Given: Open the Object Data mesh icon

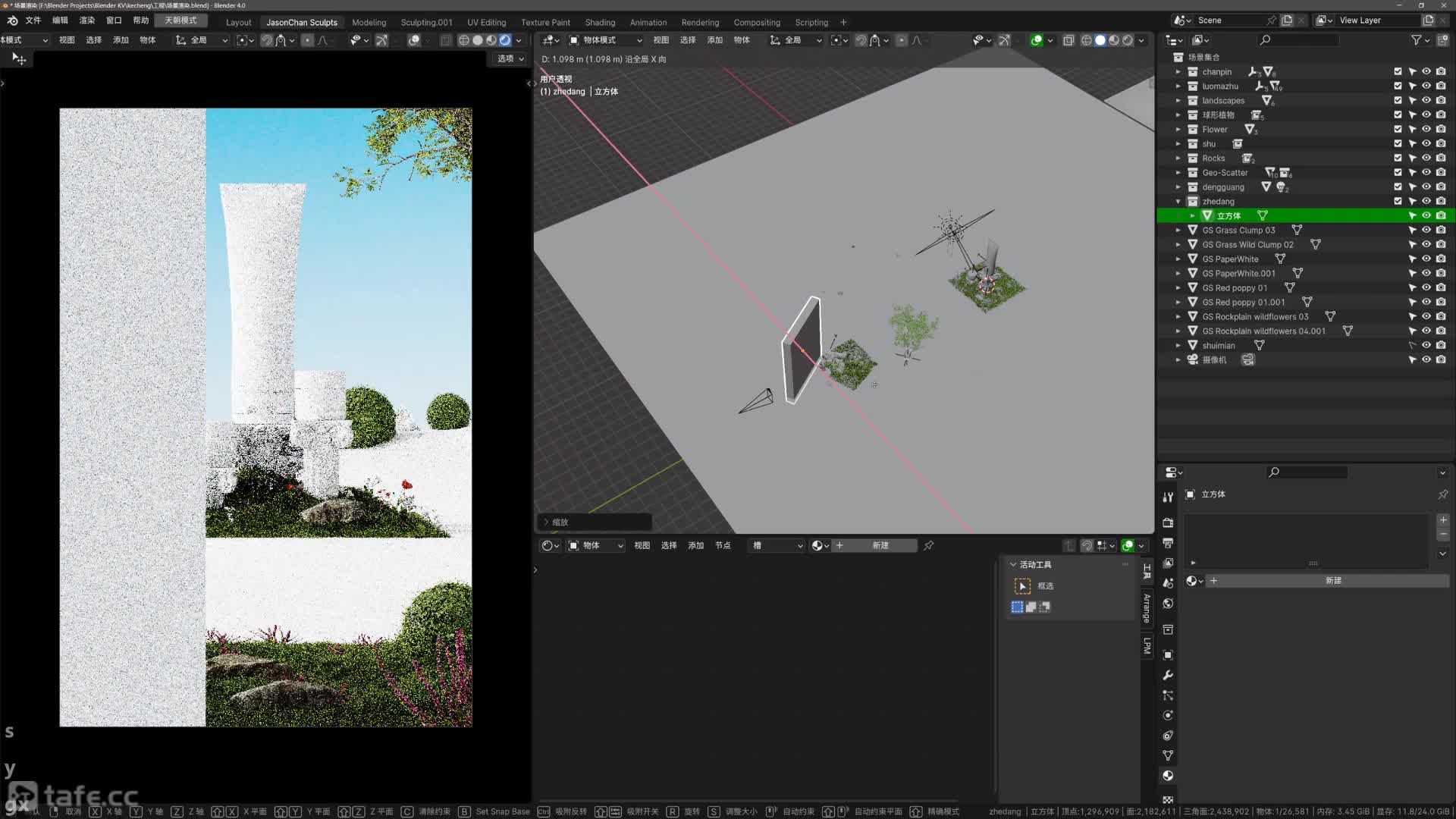Looking at the screenshot, I should 1168,755.
